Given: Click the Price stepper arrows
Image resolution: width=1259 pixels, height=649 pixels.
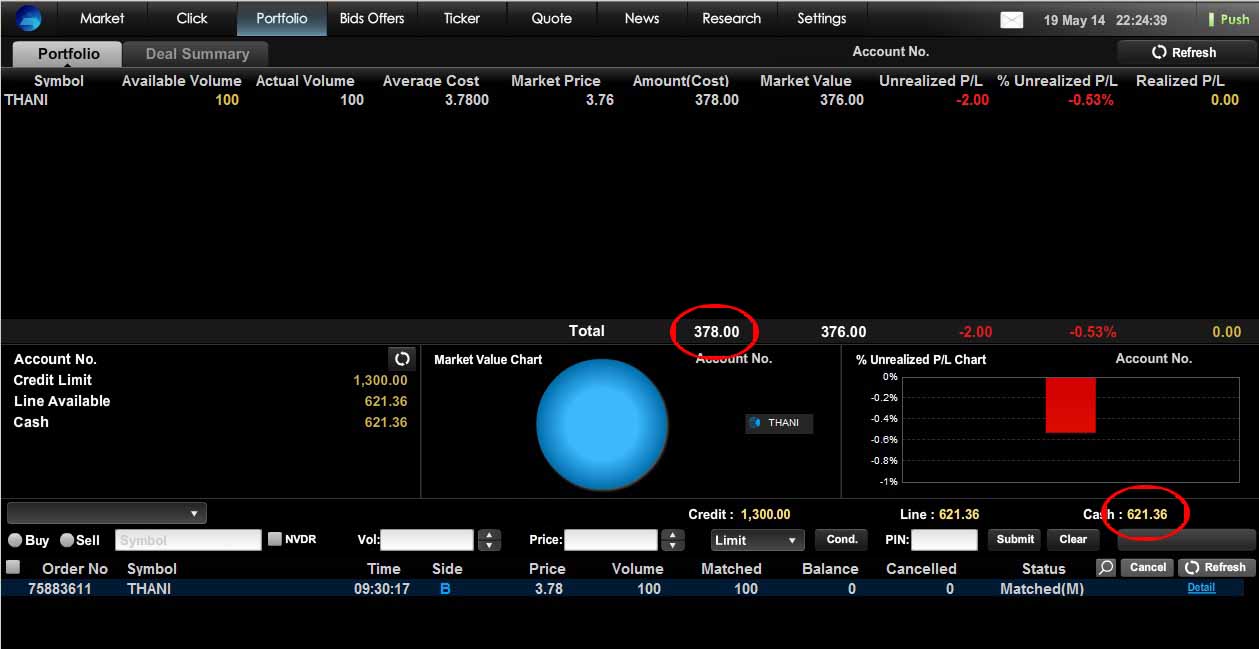Looking at the screenshot, I should tap(674, 540).
